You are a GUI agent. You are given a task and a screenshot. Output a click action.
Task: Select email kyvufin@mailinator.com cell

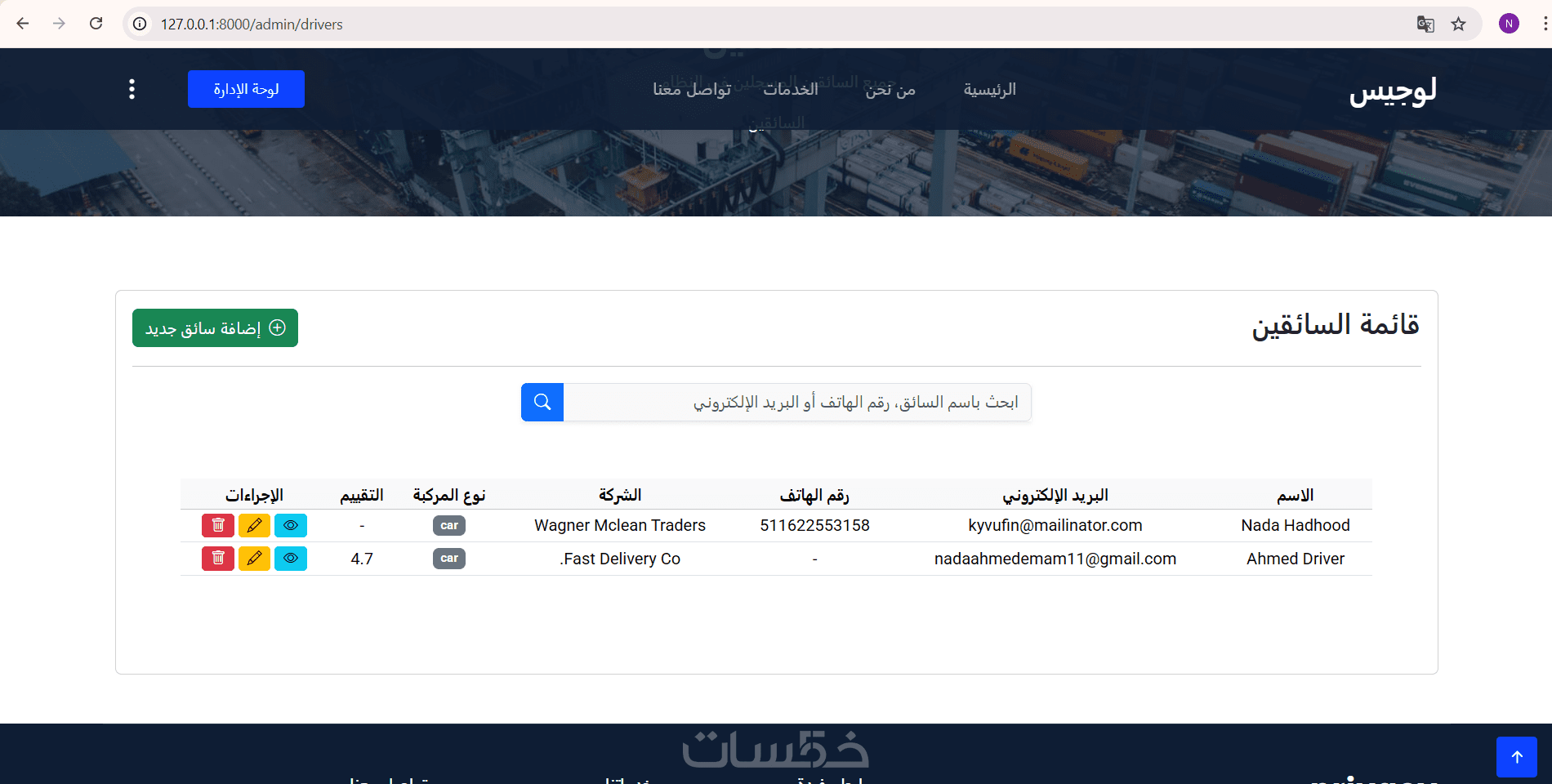1055,525
